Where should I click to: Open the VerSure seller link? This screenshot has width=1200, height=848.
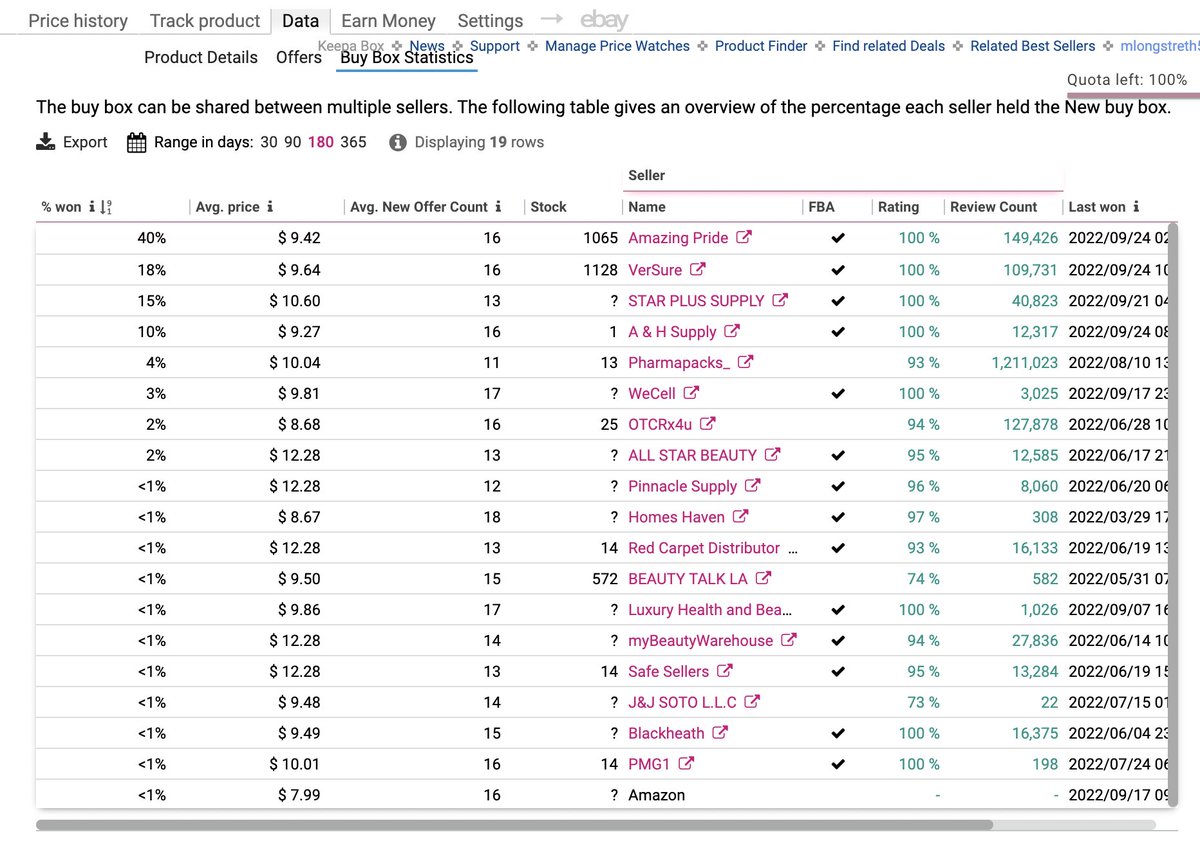click(655, 269)
